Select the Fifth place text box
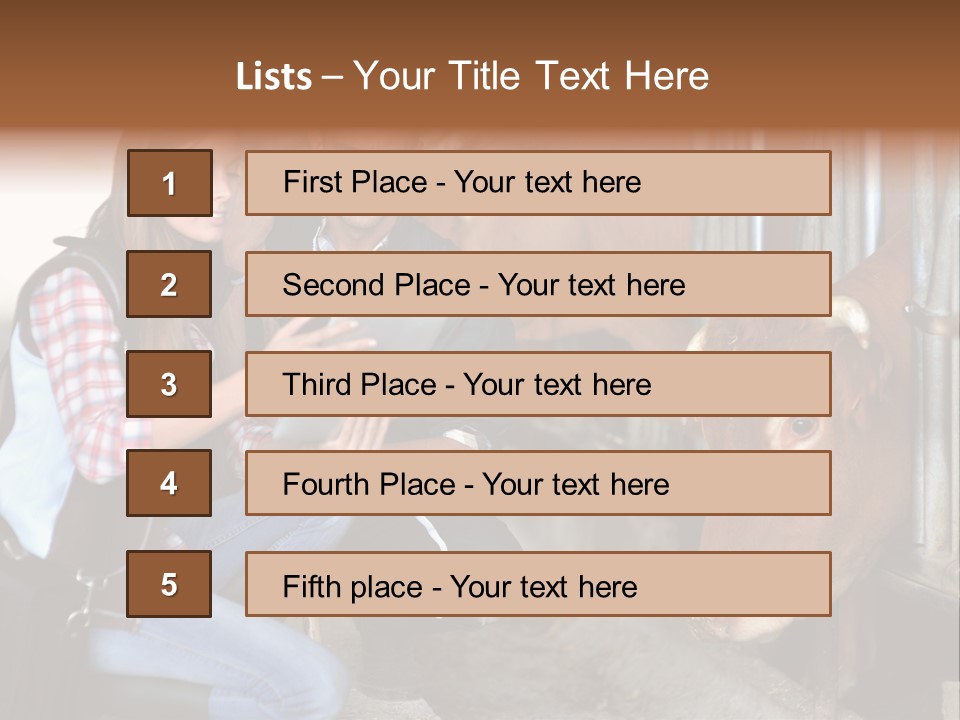Screen dimensions: 960x720 point(538,584)
